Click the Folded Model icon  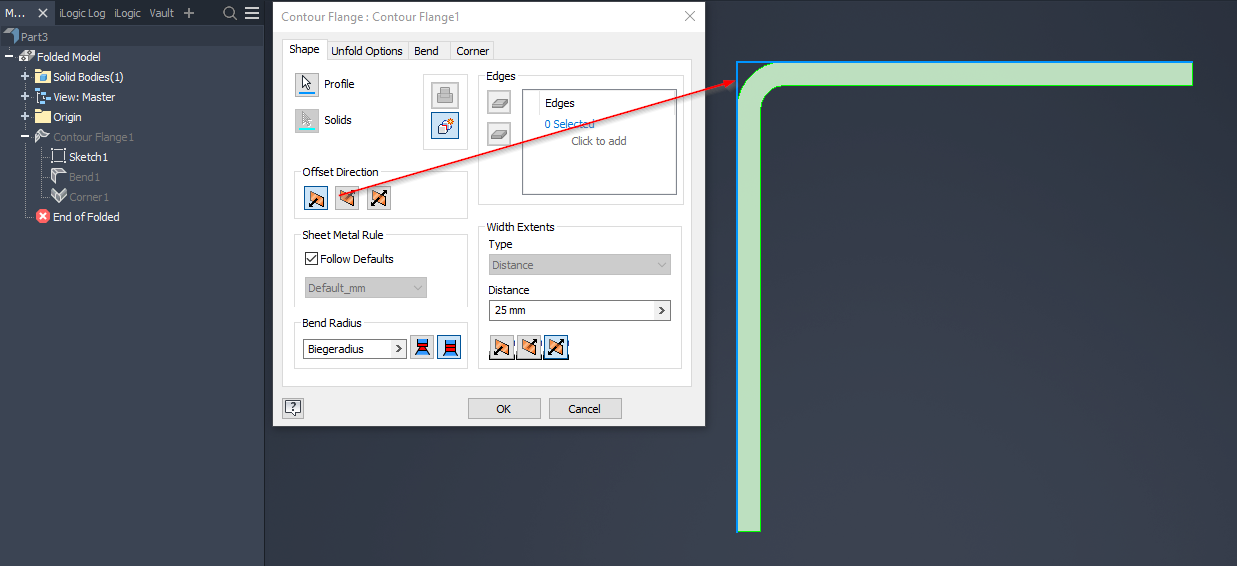pyautogui.click(x=27, y=57)
